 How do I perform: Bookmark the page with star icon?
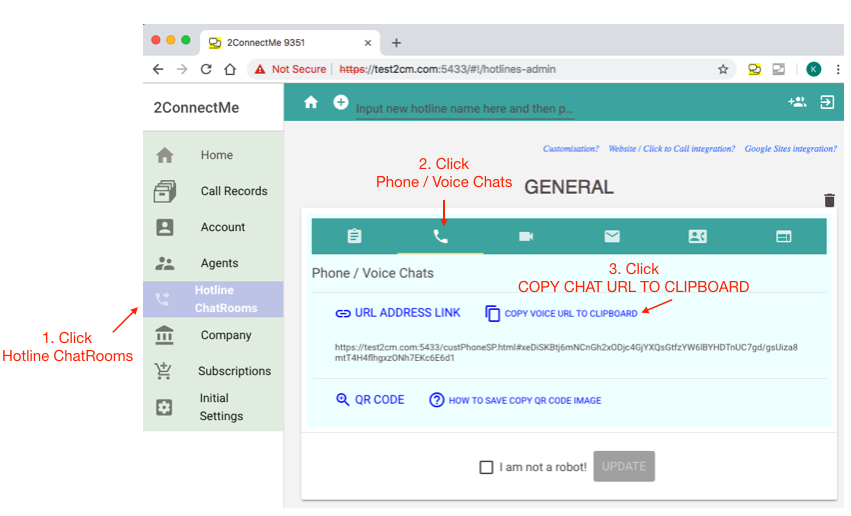(x=723, y=69)
